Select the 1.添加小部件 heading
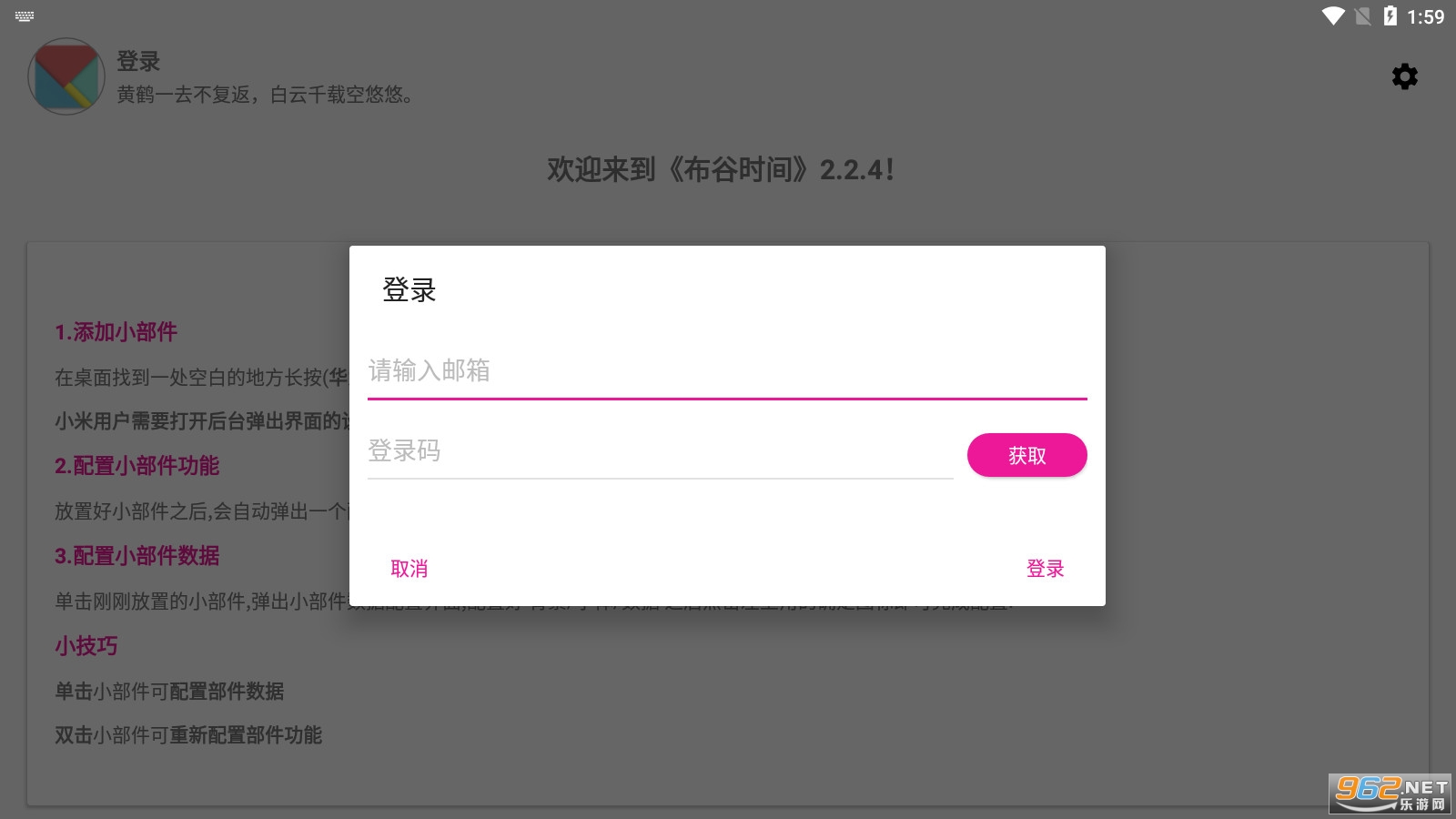 pos(116,332)
